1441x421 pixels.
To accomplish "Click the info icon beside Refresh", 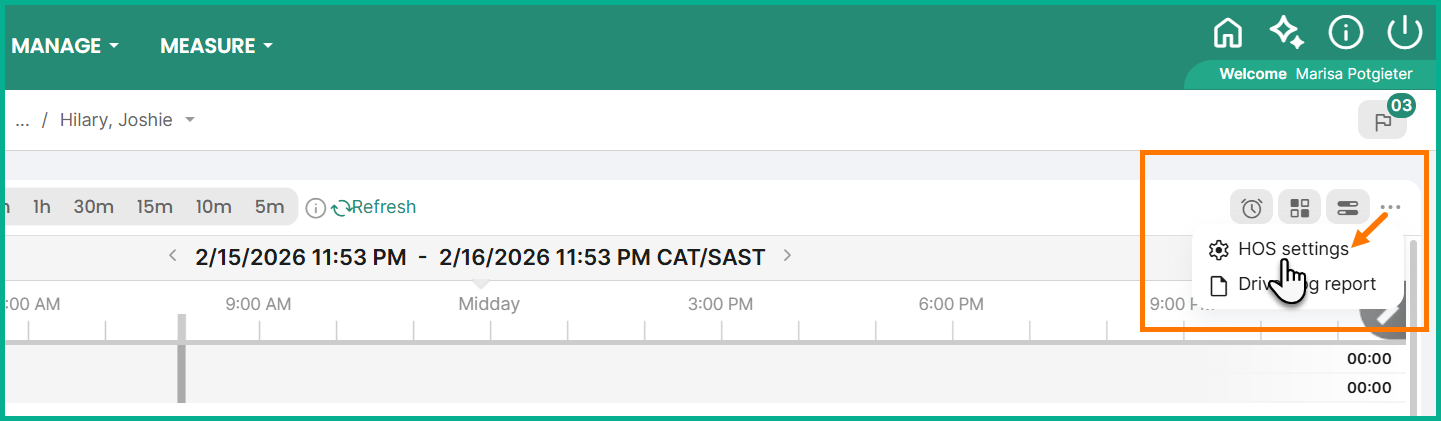I will click(315, 208).
